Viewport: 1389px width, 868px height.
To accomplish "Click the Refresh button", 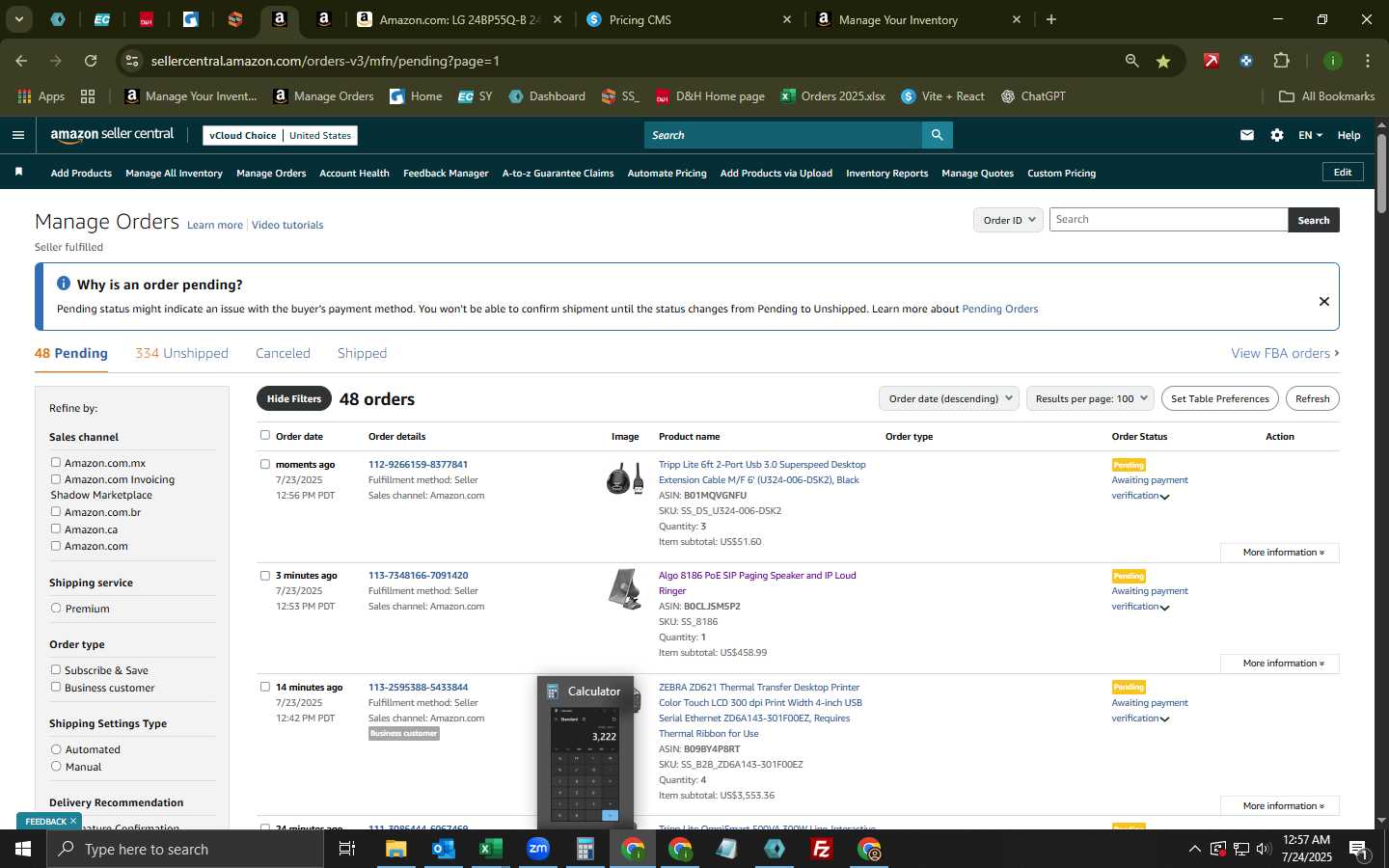I will 1312,398.
